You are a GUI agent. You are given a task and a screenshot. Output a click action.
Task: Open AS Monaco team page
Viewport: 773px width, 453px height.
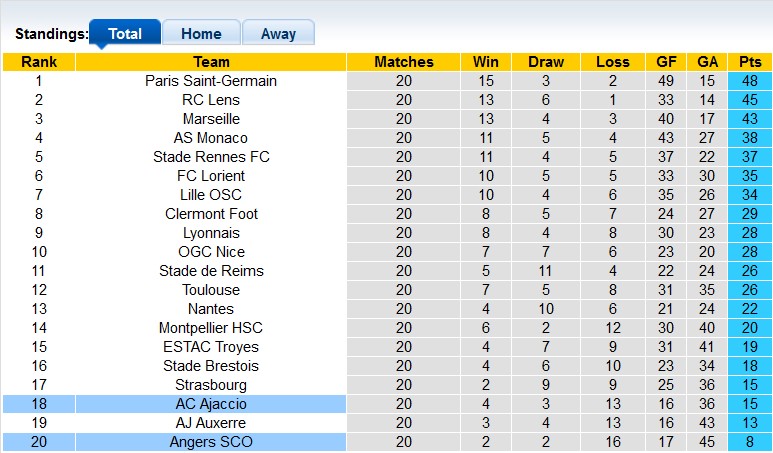(x=211, y=138)
